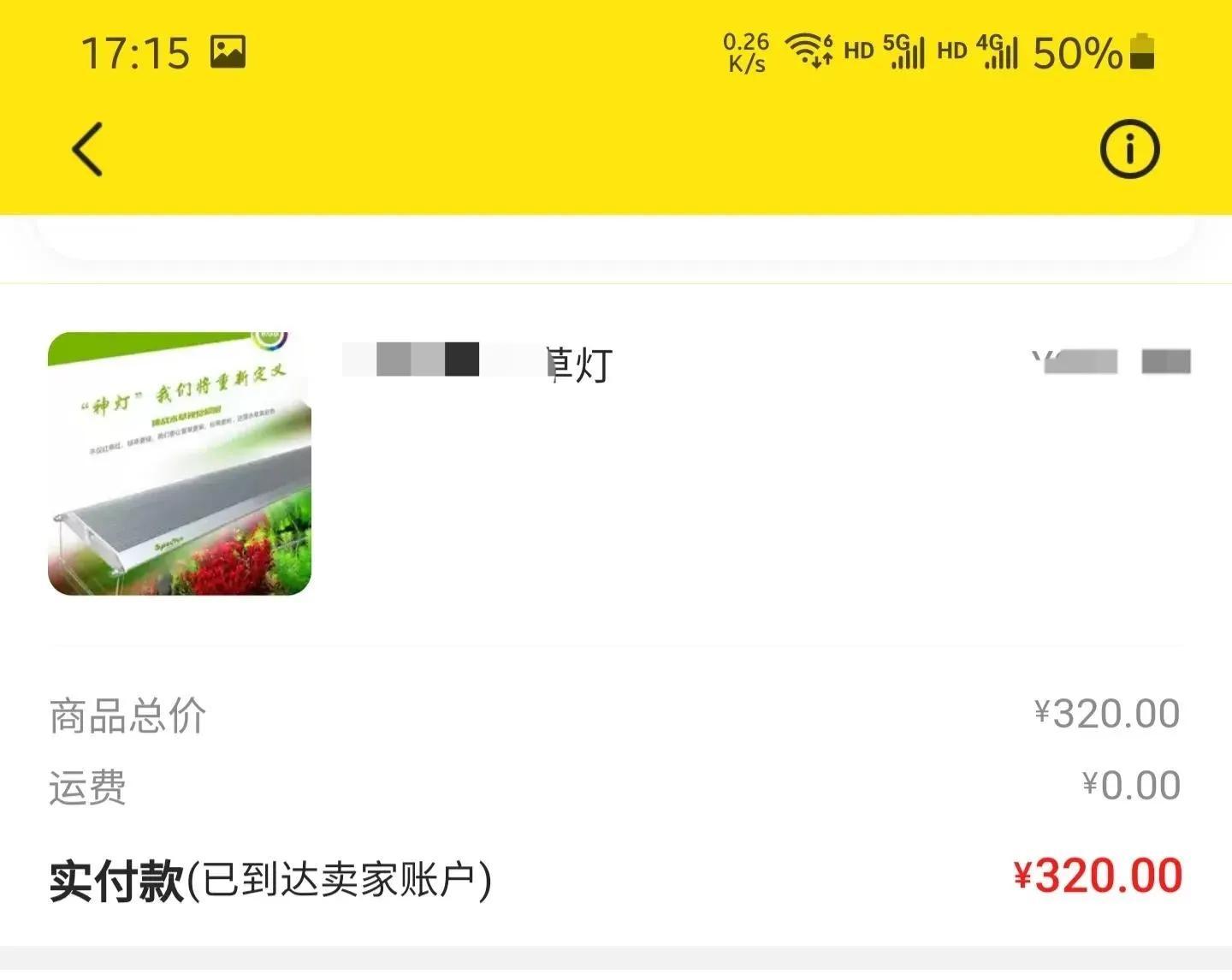The width and height of the screenshot is (1232, 980).
Task: Open the aquarium plant light product thumbnail
Action: tap(180, 463)
